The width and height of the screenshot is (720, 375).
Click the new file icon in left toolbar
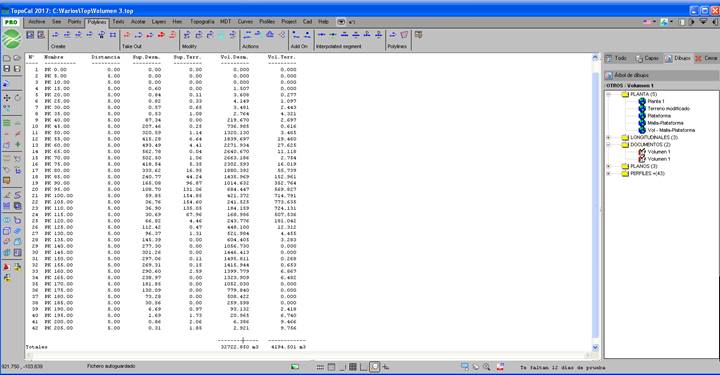pos(6,59)
